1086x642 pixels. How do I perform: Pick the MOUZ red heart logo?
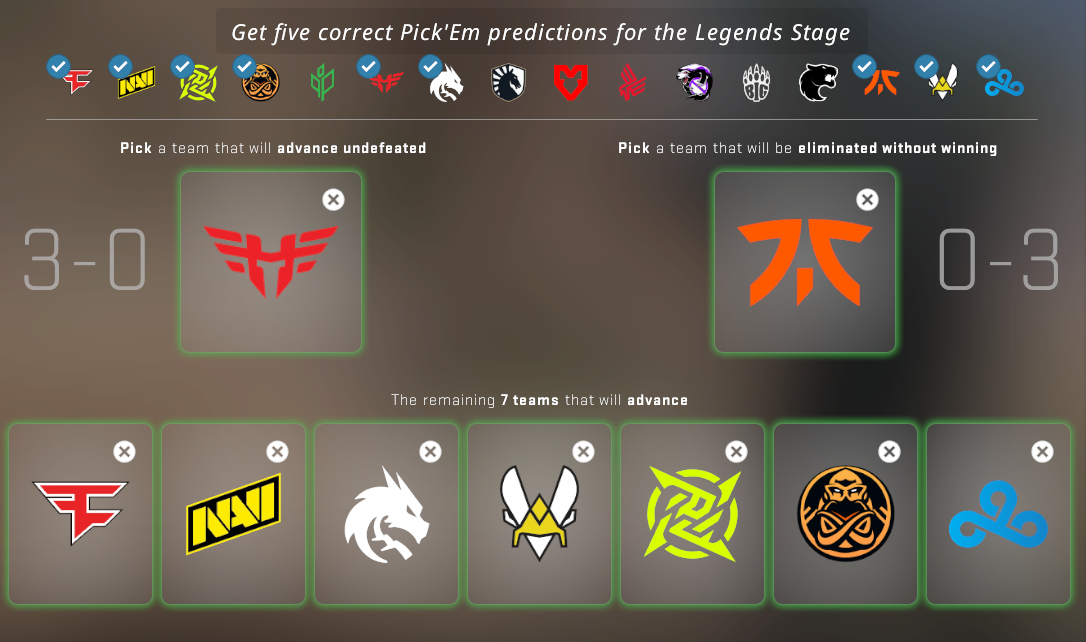click(570, 82)
